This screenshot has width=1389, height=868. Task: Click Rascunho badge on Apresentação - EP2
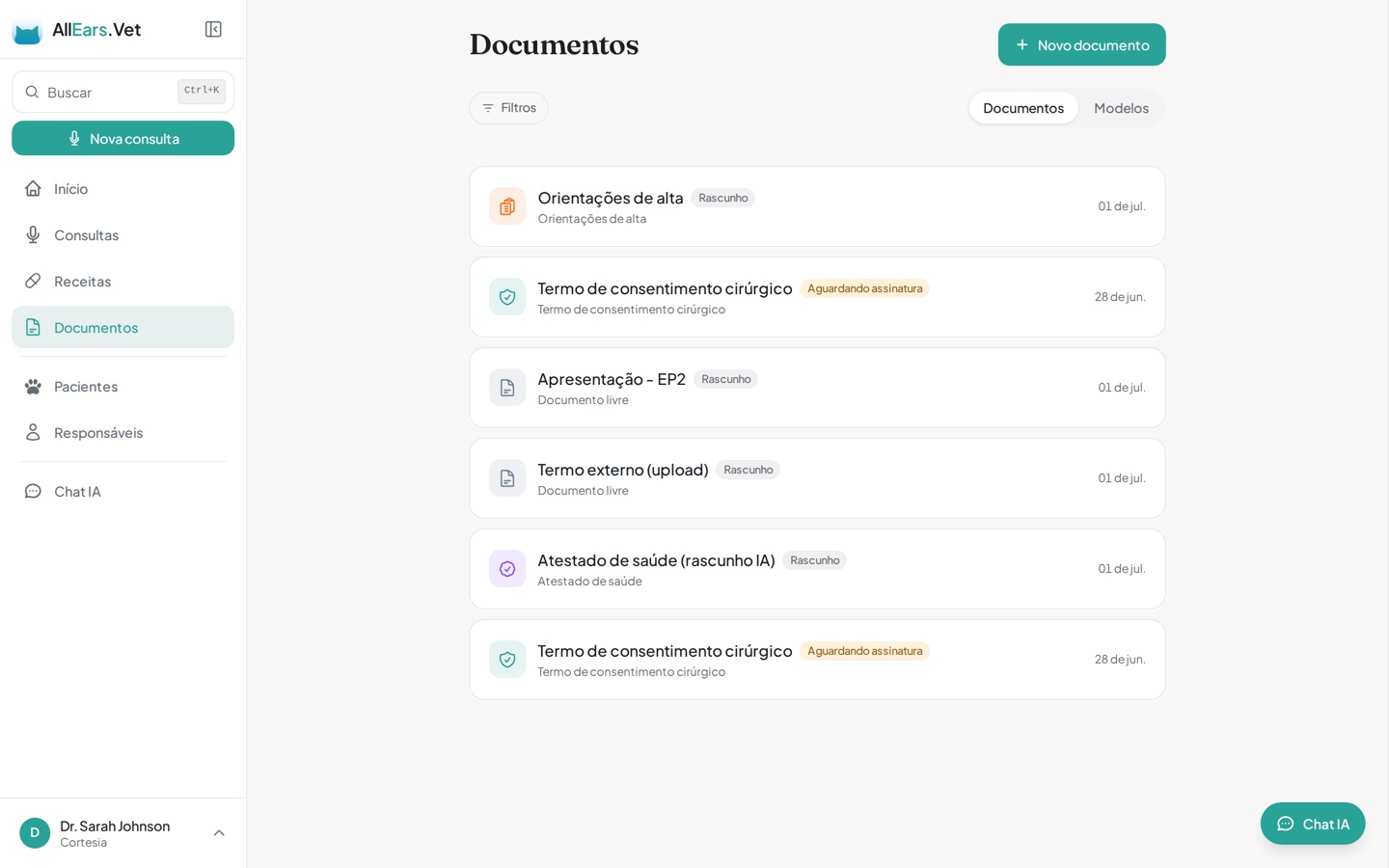coord(725,379)
